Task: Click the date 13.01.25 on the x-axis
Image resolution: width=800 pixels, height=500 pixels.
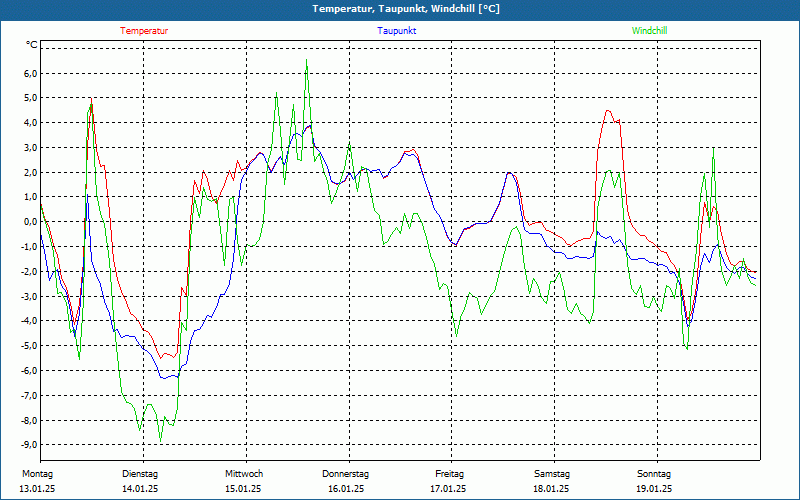Action: click(x=38, y=489)
